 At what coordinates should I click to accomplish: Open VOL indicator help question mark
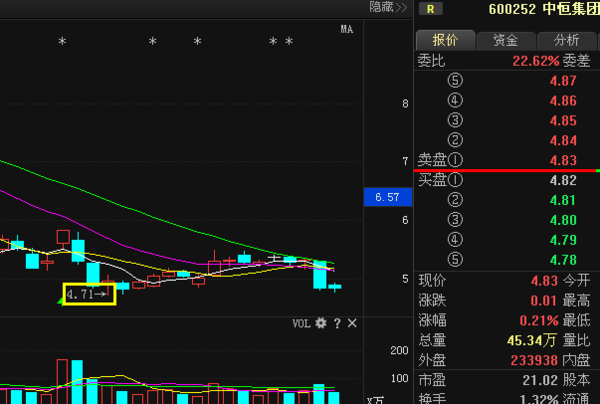pyautogui.click(x=337, y=324)
